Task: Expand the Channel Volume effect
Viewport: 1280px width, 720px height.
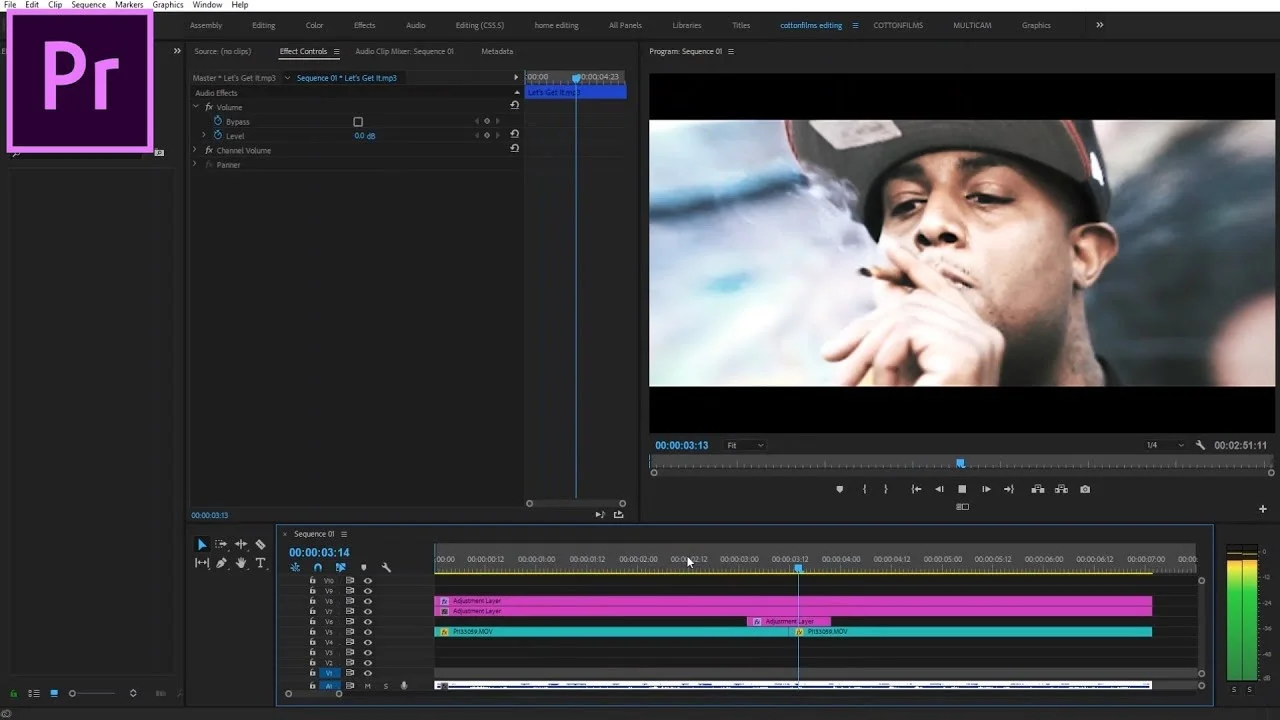Action: 196,150
